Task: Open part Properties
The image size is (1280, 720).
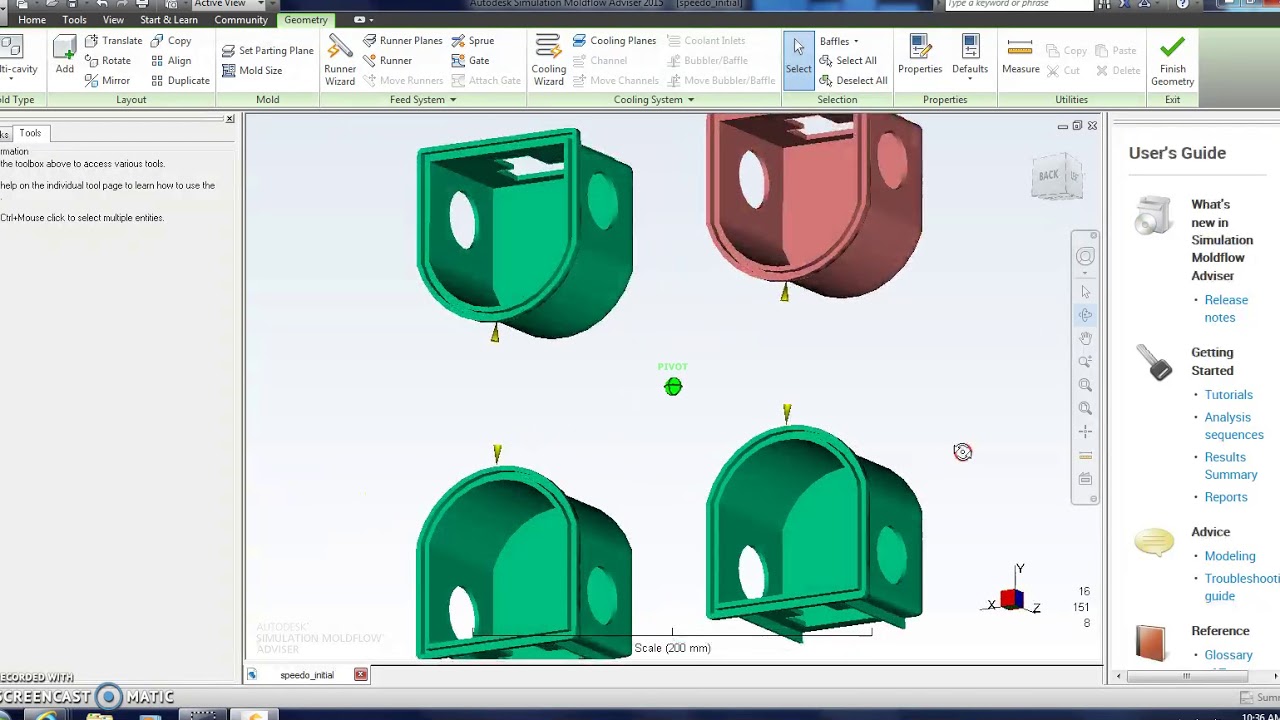Action: 920,56
